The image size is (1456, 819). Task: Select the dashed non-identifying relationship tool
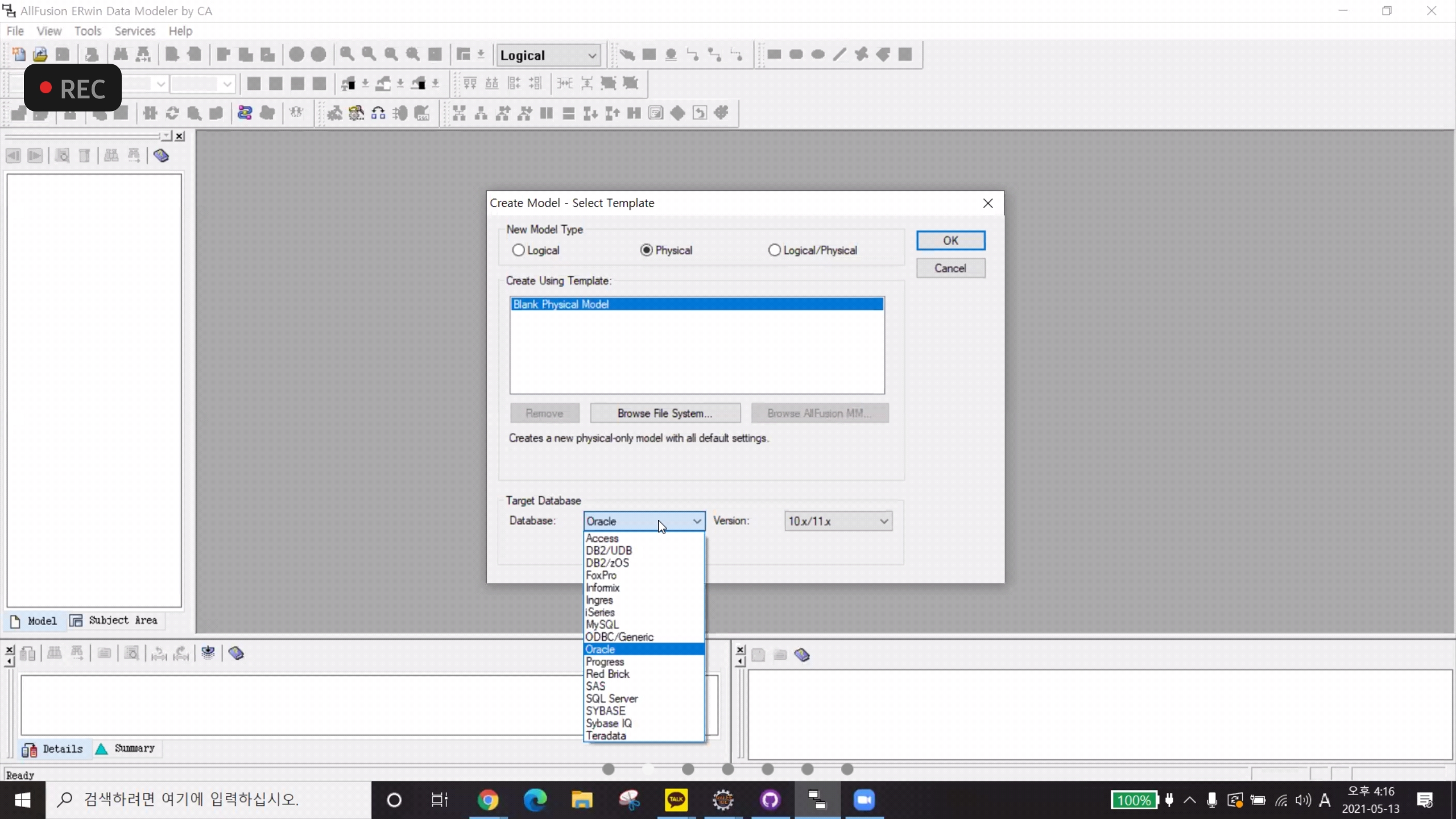[737, 55]
